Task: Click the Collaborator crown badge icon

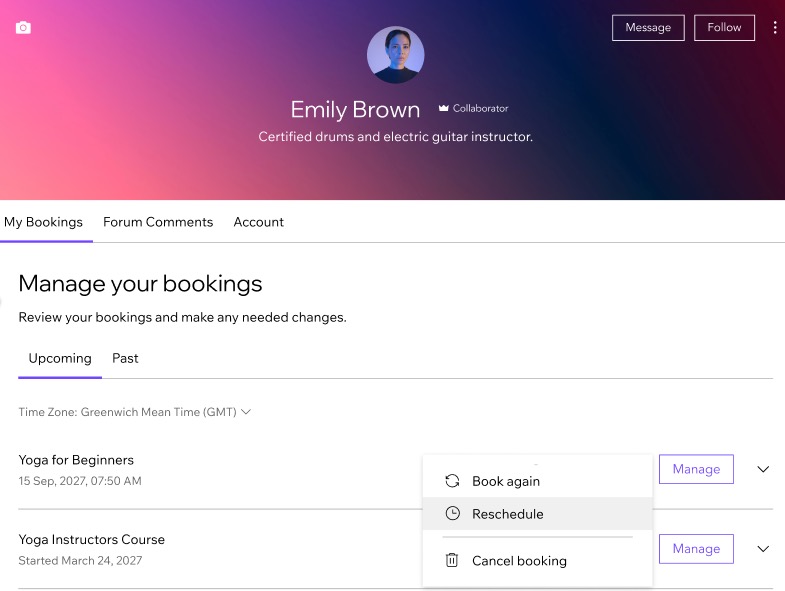Action: pos(443,108)
